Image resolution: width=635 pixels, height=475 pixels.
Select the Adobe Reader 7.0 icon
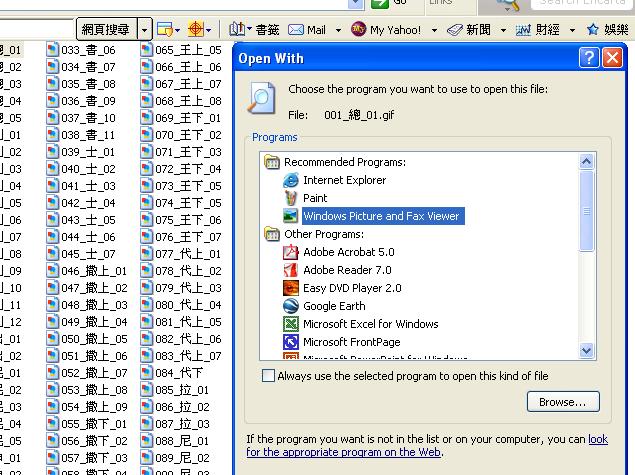pyautogui.click(x=291, y=270)
